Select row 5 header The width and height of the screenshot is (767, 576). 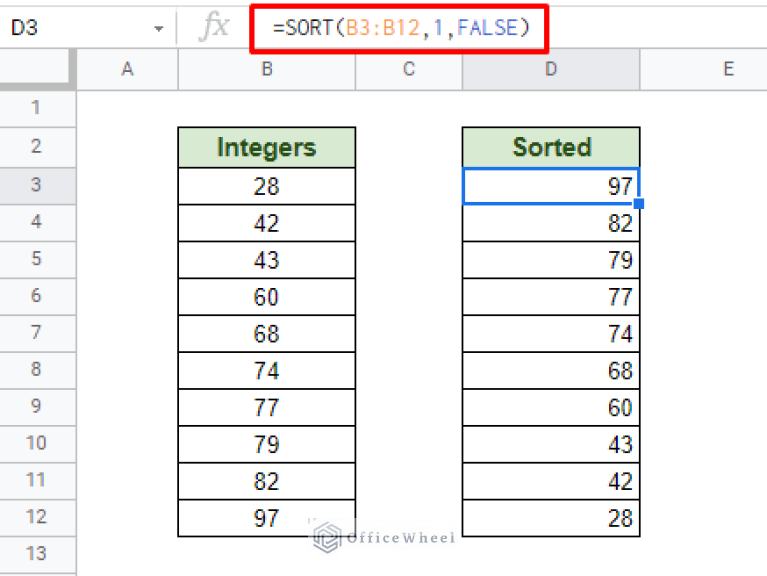38,259
